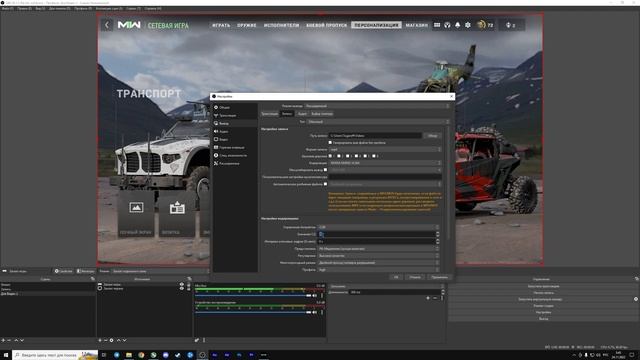This screenshot has height=360, width=640.
Task: Open encoder Профиль dropdown
Action: click(378, 270)
